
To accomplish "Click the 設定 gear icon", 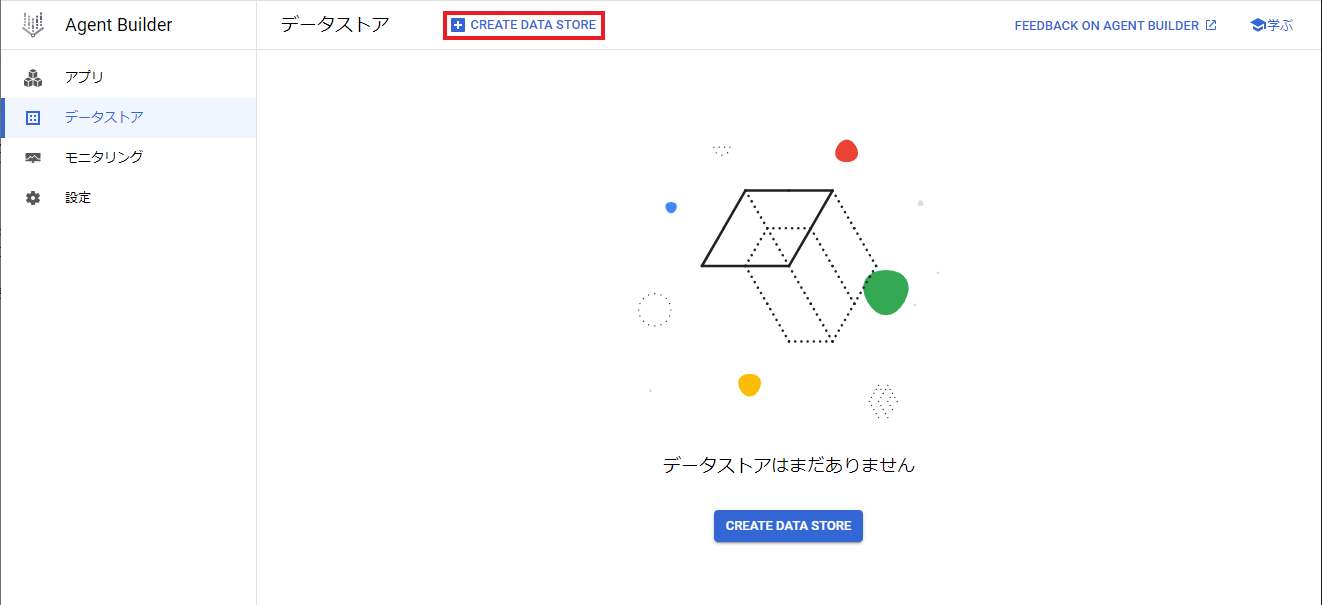I will (x=33, y=197).
